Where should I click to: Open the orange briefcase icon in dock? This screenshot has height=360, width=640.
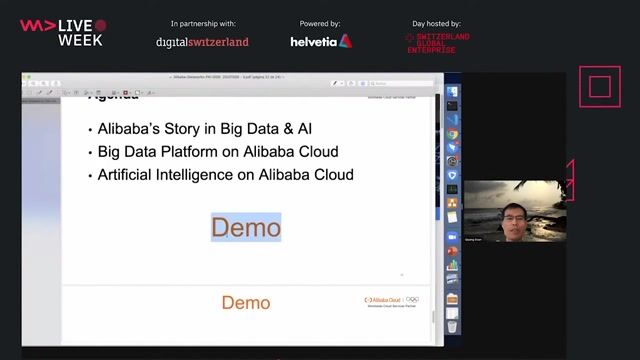click(452, 299)
